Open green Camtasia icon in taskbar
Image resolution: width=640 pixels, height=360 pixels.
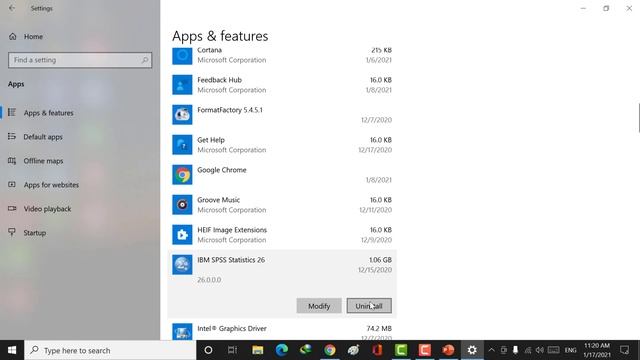[401, 350]
